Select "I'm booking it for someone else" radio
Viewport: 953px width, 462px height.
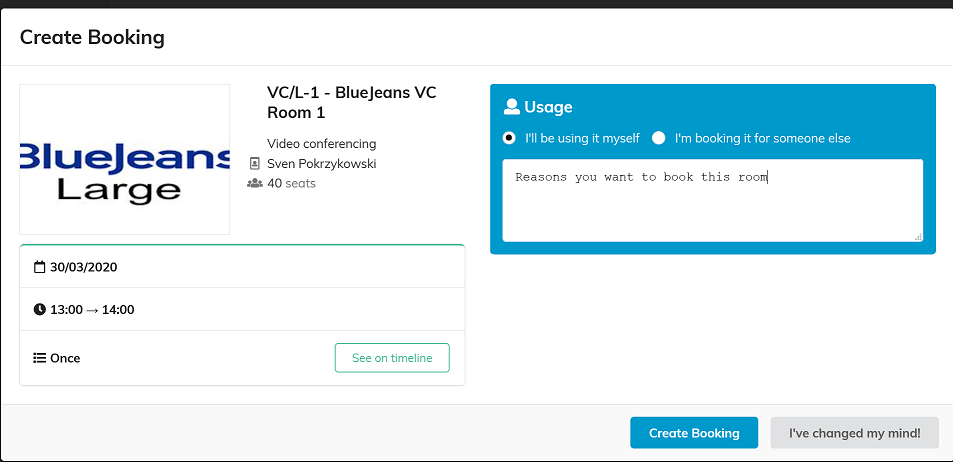coord(659,138)
